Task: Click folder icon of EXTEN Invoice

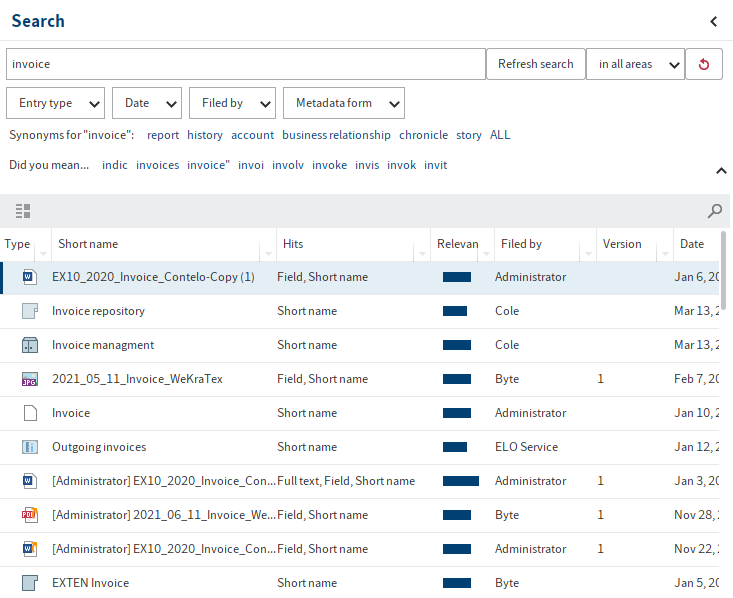Action: 29,583
